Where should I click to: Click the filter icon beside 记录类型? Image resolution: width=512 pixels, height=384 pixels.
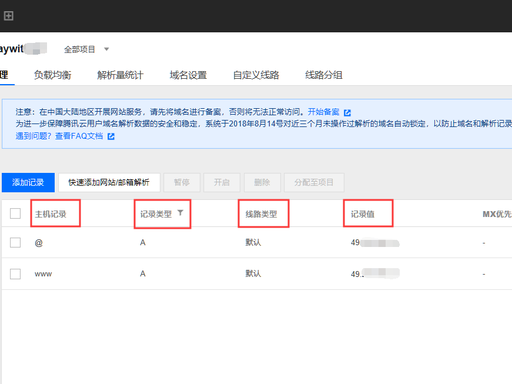180,213
